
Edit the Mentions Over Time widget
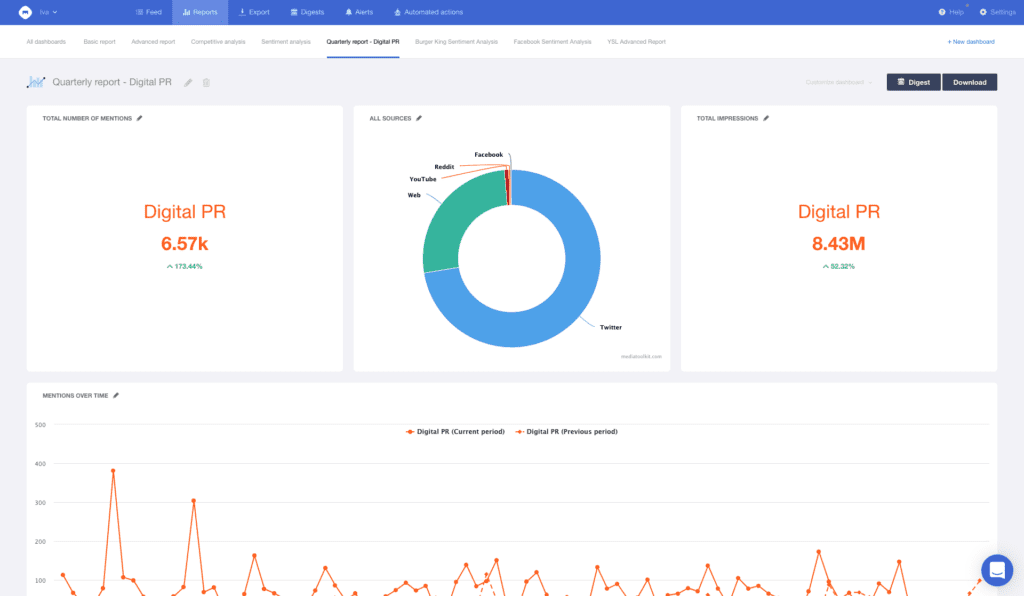[116, 395]
